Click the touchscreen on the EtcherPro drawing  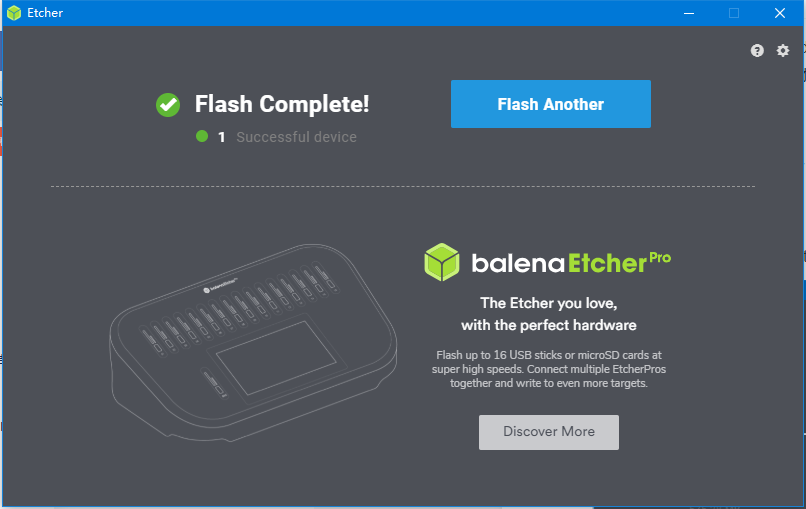(x=277, y=357)
